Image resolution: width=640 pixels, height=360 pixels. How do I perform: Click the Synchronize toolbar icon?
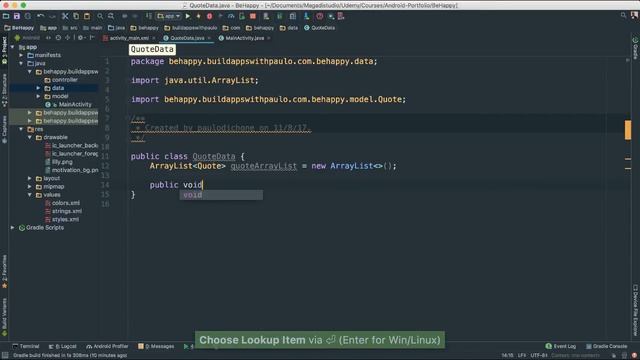pos(28,16)
